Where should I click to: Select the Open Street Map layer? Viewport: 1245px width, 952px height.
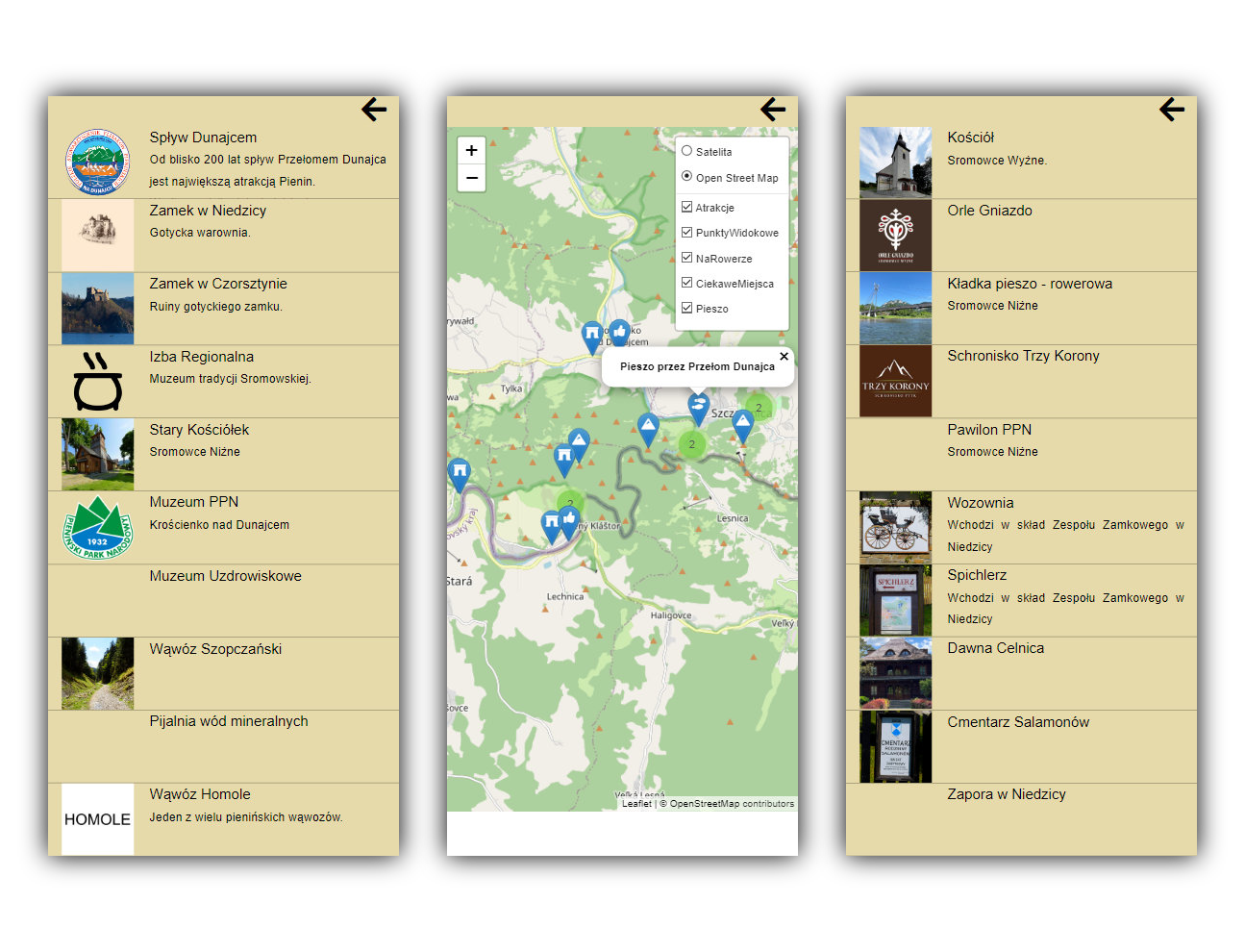pos(687,177)
